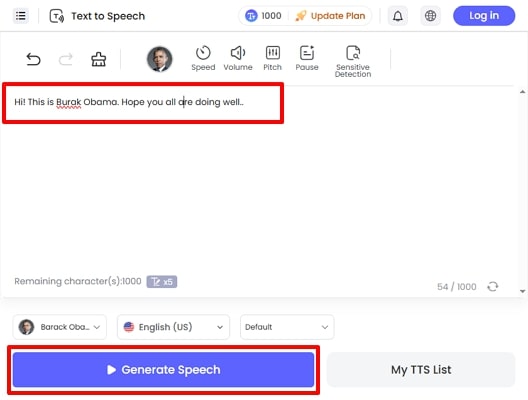Click the Remaining character(s):1000 text
Image resolution: width=528 pixels, height=400 pixels.
pos(78,281)
